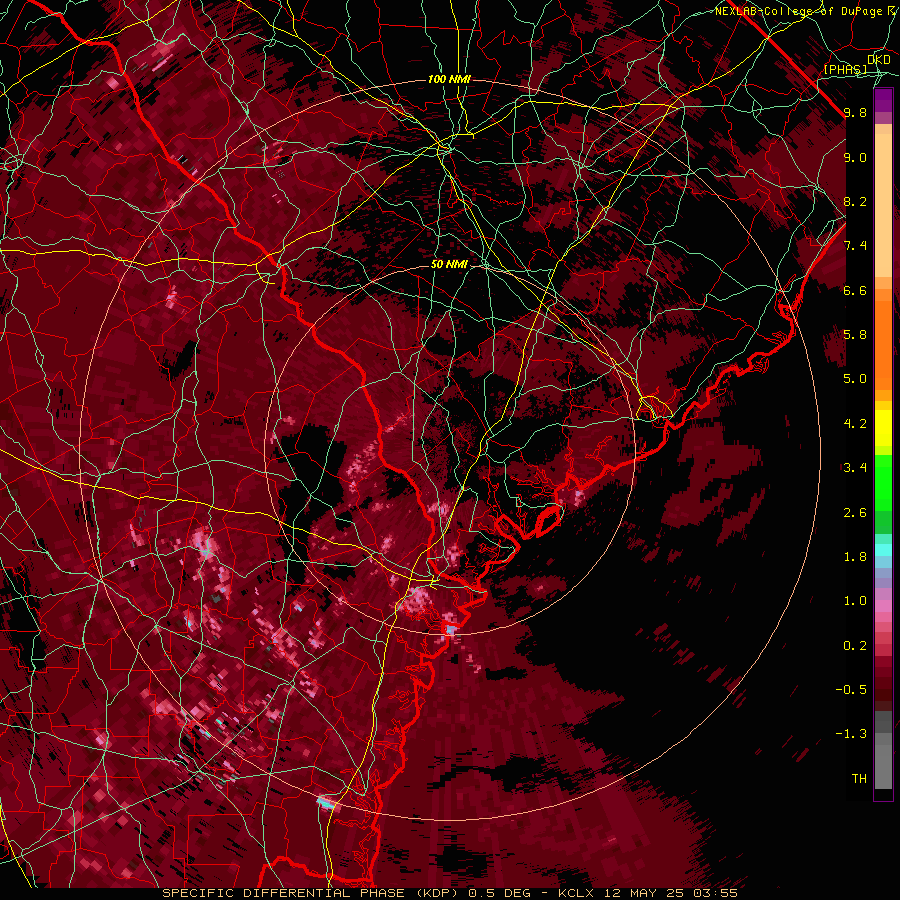Viewport: 900px width, 900px height.
Task: Select the 9.8 value on the scale
Action: 855,112
